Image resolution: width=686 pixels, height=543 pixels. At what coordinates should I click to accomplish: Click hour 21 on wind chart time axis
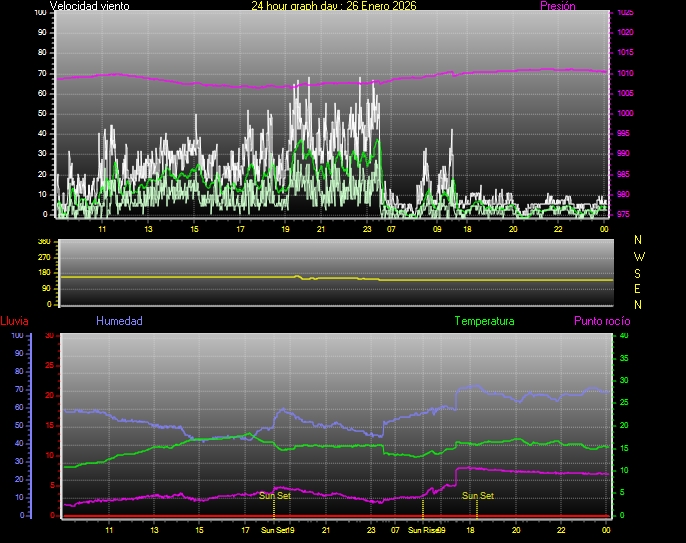pos(321,229)
